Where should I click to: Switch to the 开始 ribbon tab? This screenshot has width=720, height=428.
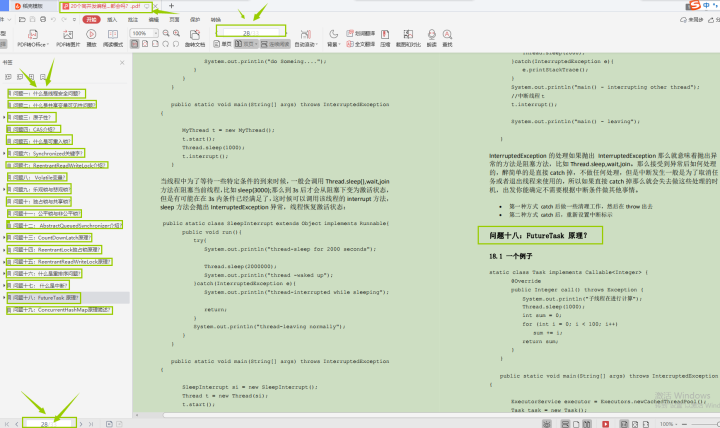click(91, 20)
